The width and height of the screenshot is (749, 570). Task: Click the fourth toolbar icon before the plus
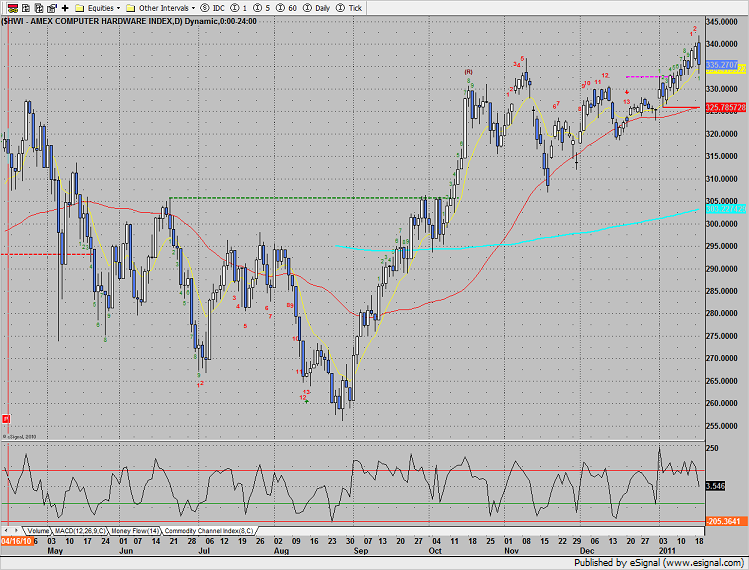pos(50,7)
